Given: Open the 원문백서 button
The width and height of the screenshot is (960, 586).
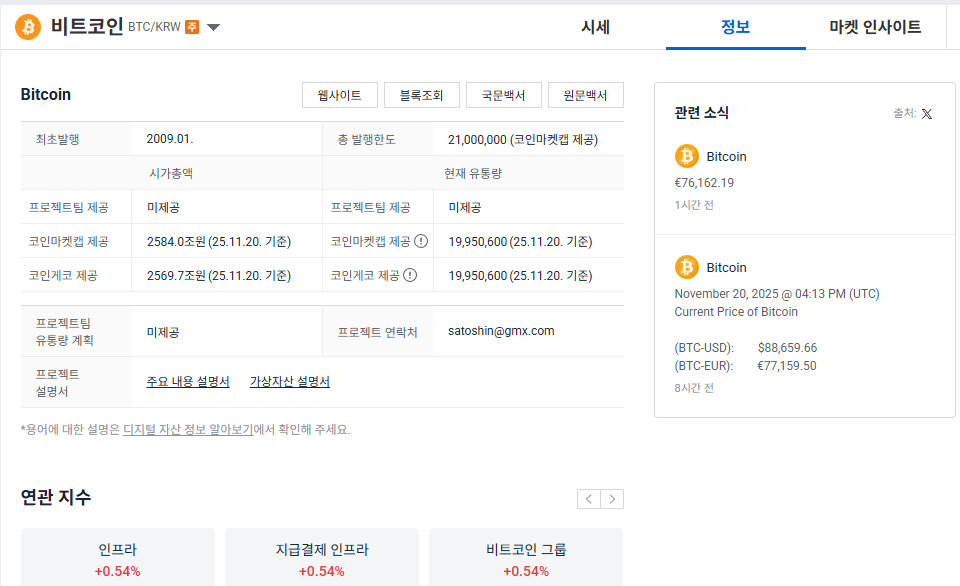Looking at the screenshot, I should 586,95.
